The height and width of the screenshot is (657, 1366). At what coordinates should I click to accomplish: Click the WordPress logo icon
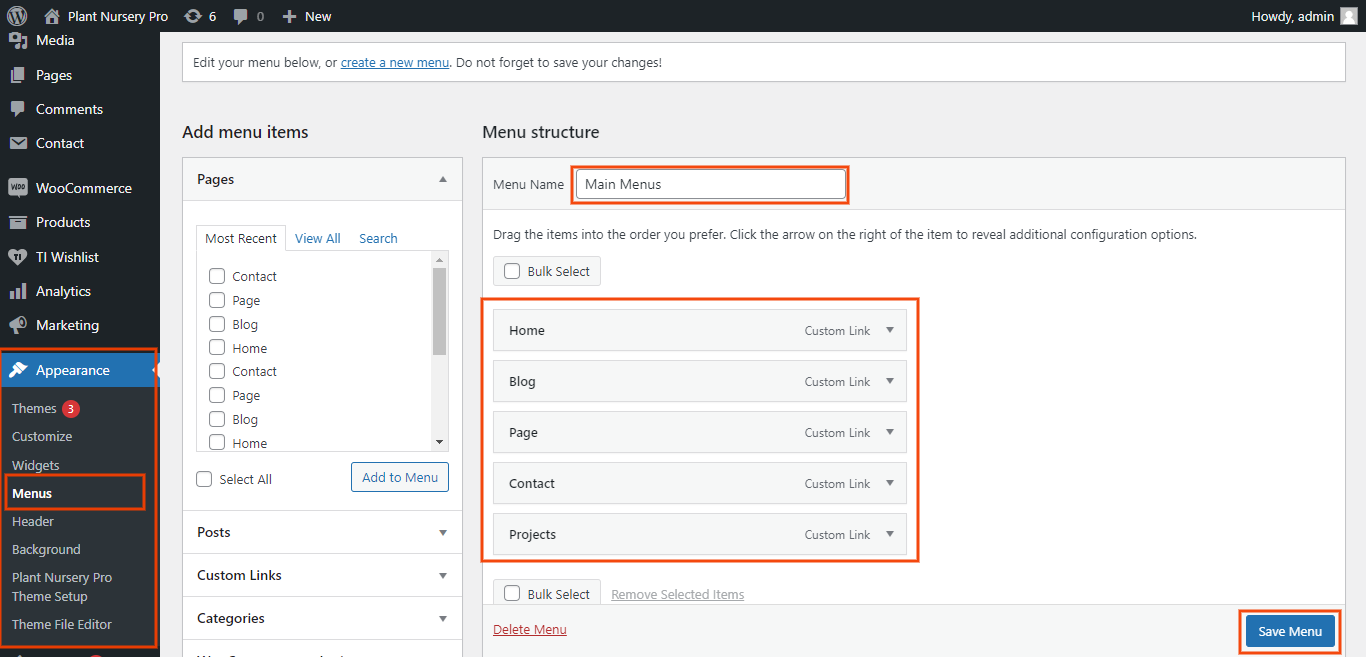[16, 16]
